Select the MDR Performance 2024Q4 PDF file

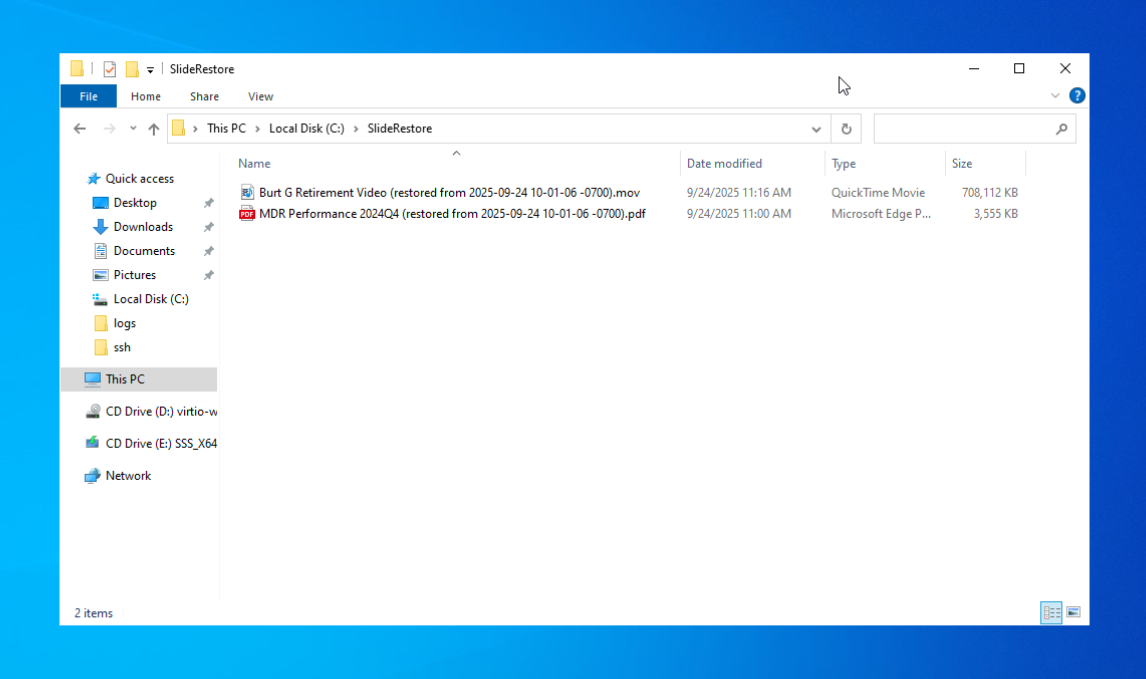(451, 213)
